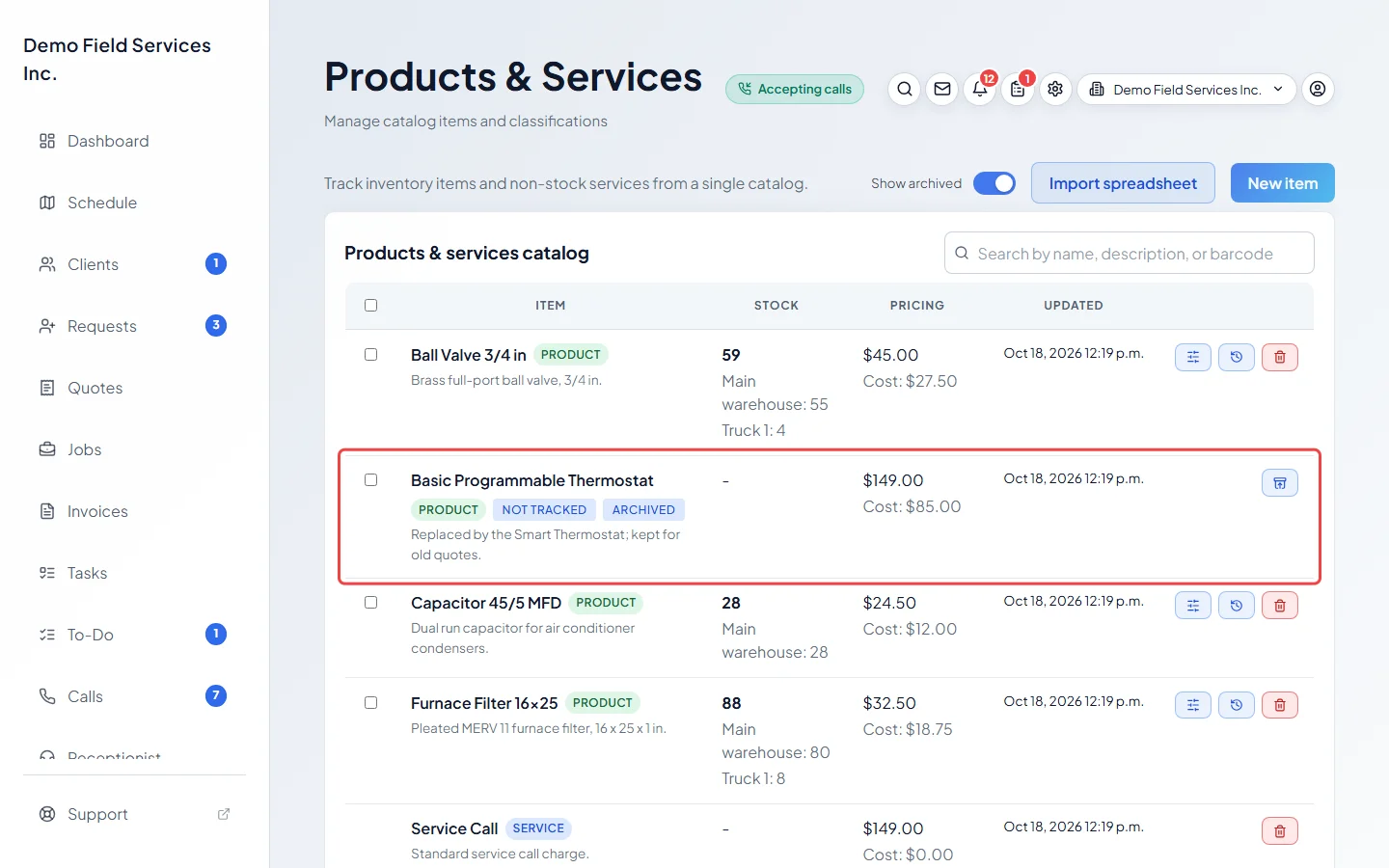Select the Furnace Filter 16×25 checkbox
1389x868 pixels.
[x=370, y=702]
